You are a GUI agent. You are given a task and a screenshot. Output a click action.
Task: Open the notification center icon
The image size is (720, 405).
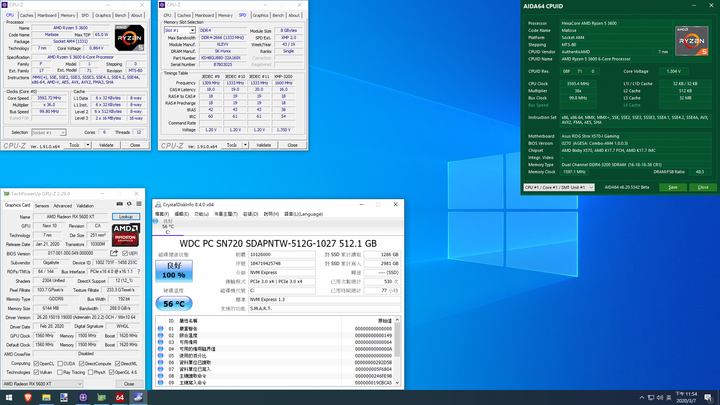click(x=709, y=398)
